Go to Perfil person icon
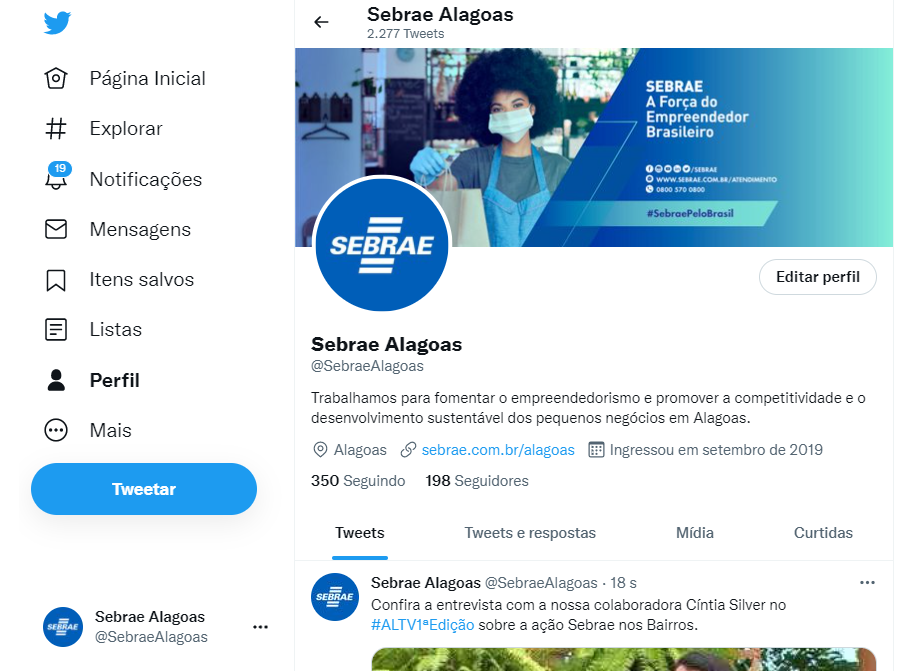Image resolution: width=909 pixels, height=671 pixels. (56, 380)
